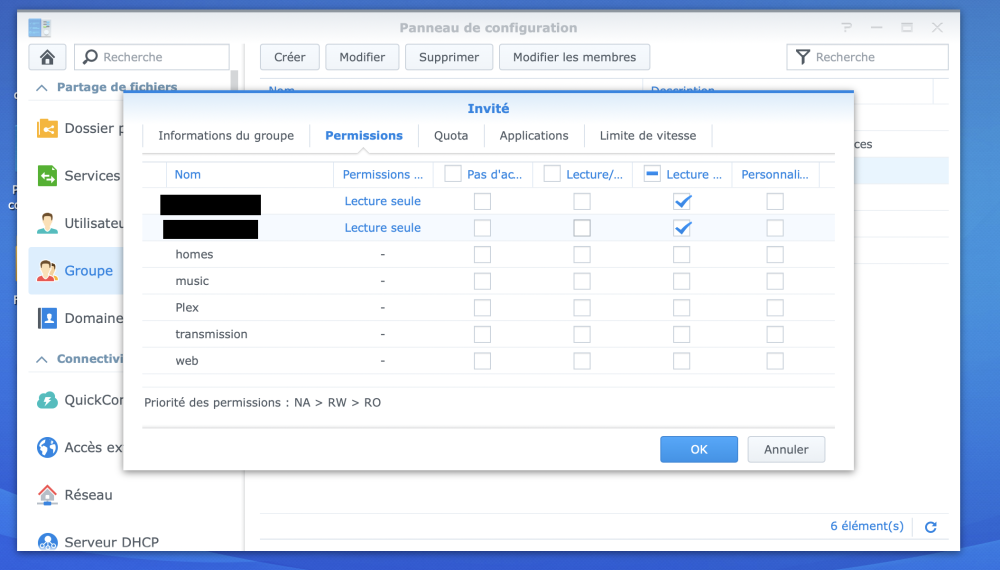Click Créer button
This screenshot has width=1000, height=570.
coord(290,57)
